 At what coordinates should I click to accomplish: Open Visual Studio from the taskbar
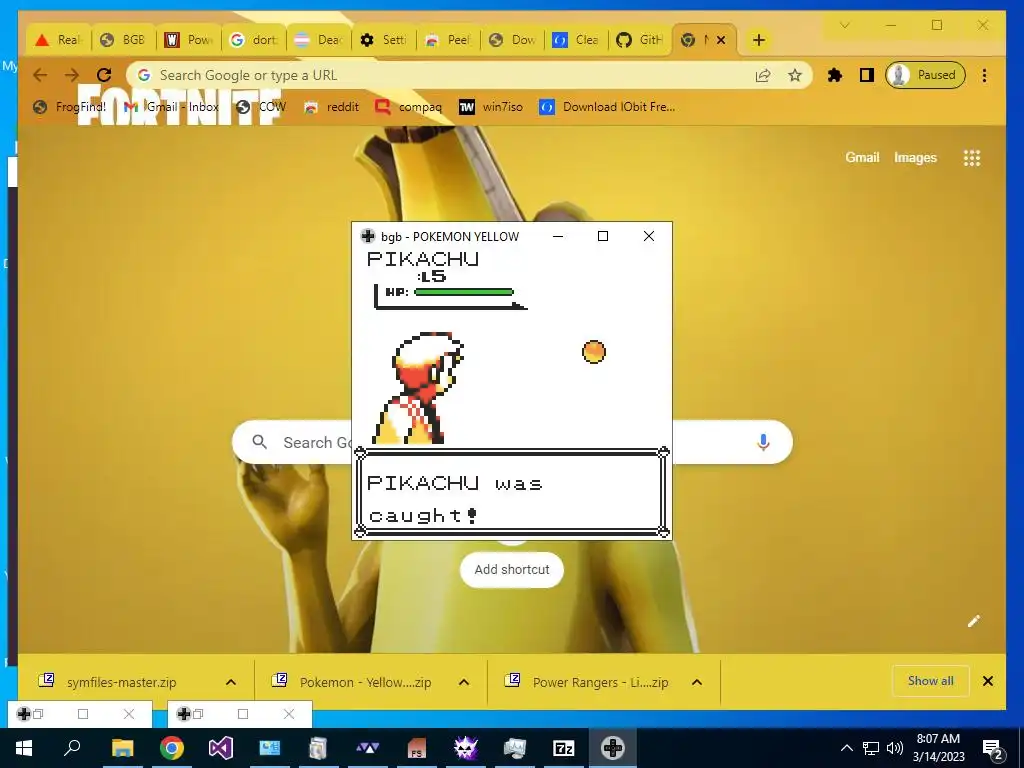click(x=221, y=748)
